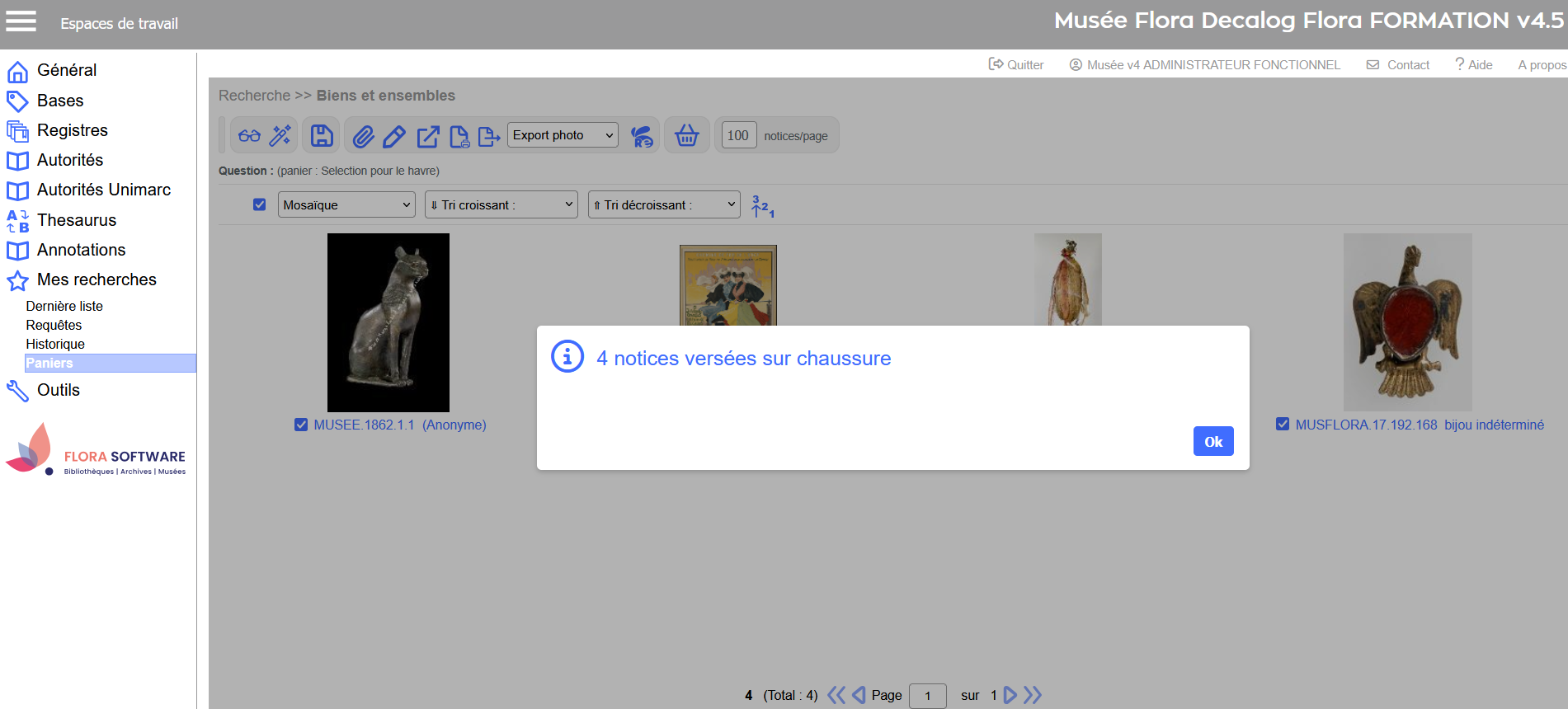This screenshot has width=1568, height=709.
Task: Click the shopping basket icon
Action: click(x=686, y=136)
